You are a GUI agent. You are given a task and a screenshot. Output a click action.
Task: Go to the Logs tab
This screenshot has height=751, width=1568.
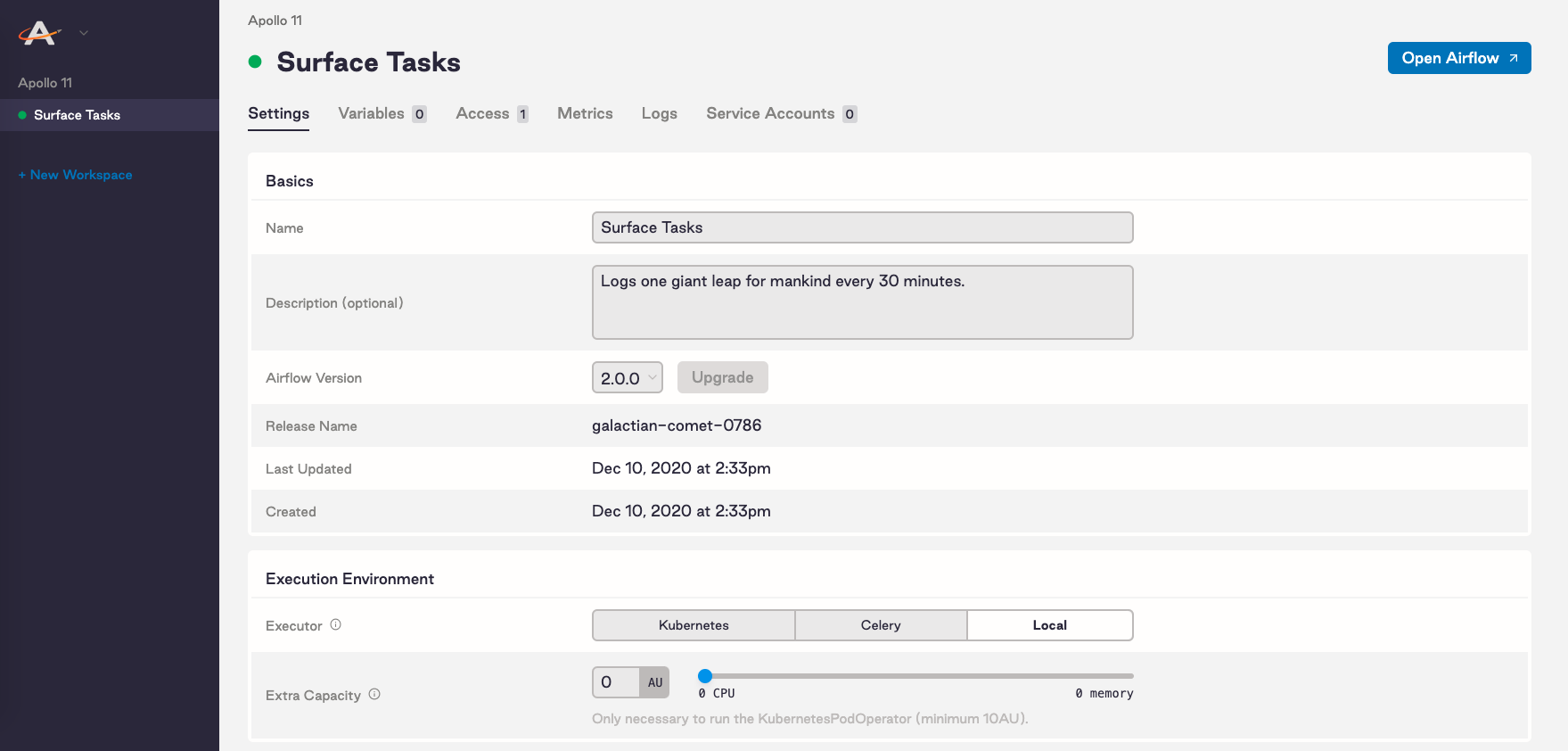pos(659,113)
